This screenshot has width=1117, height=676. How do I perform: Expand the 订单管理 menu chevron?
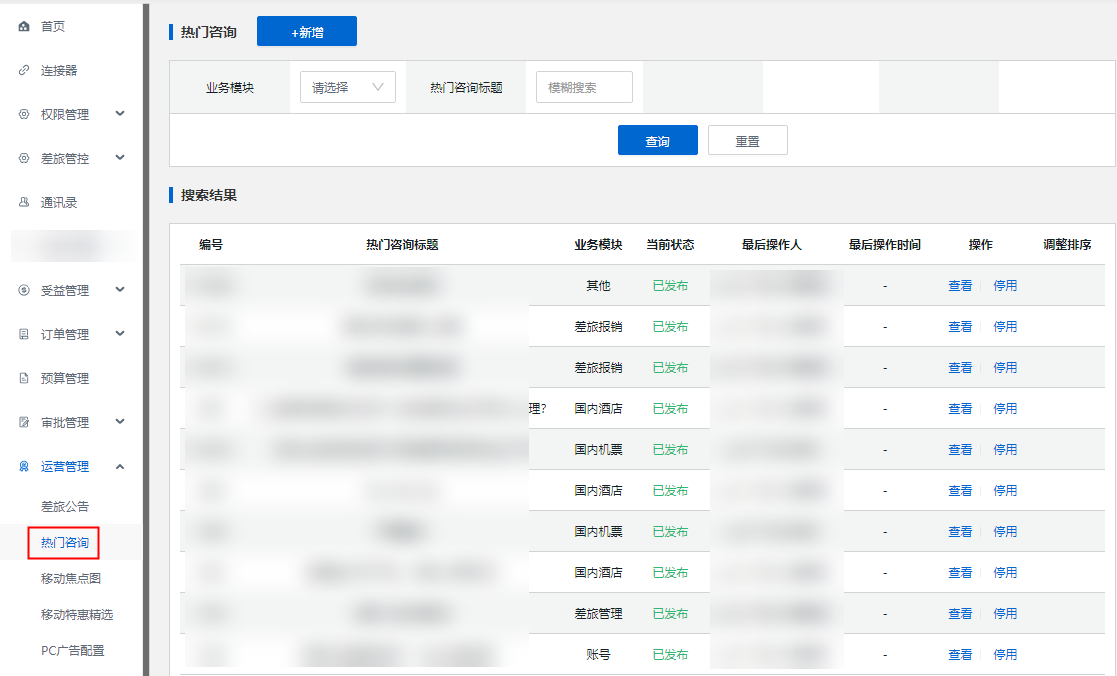(x=120, y=333)
